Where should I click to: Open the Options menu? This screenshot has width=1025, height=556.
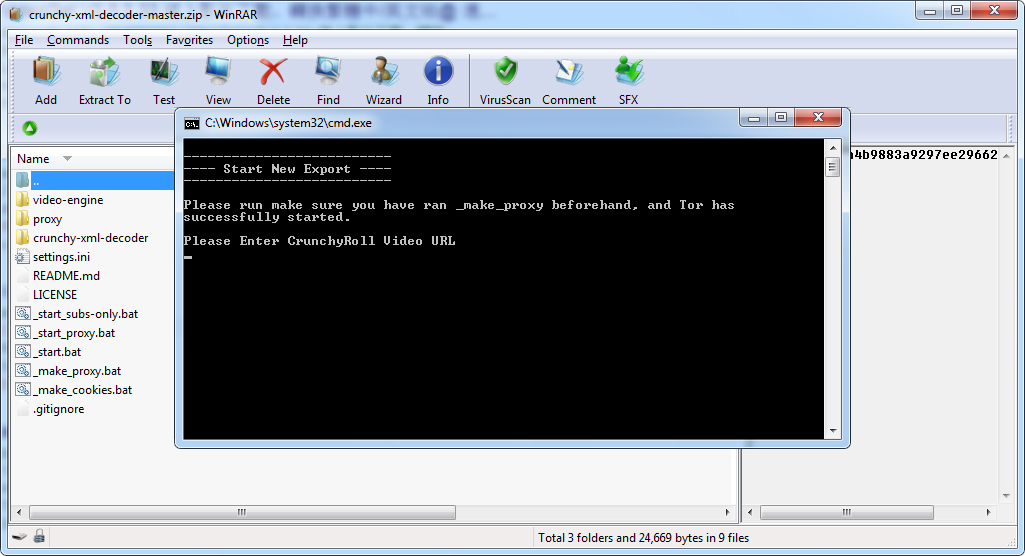tap(248, 40)
